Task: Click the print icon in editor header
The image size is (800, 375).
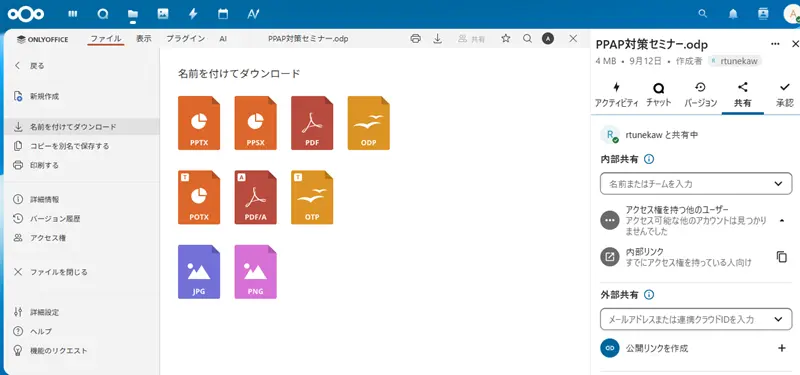Action: point(416,38)
